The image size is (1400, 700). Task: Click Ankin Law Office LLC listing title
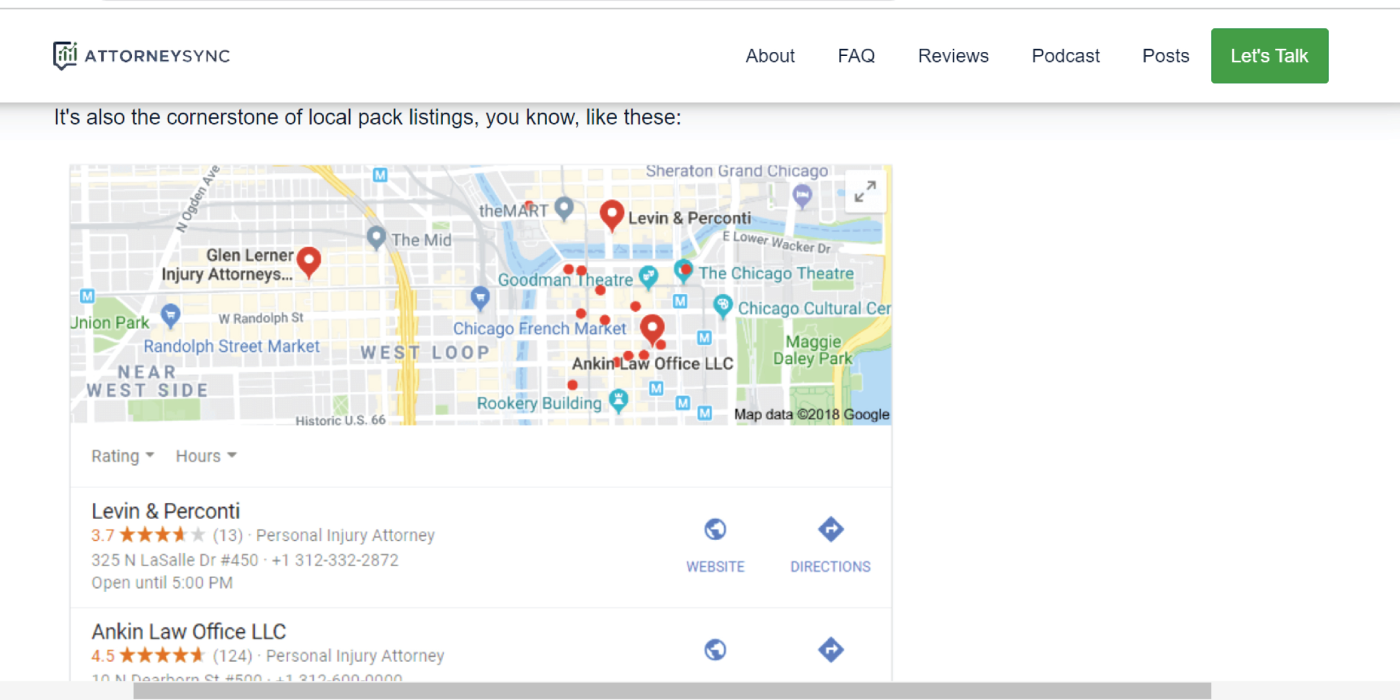(x=189, y=632)
